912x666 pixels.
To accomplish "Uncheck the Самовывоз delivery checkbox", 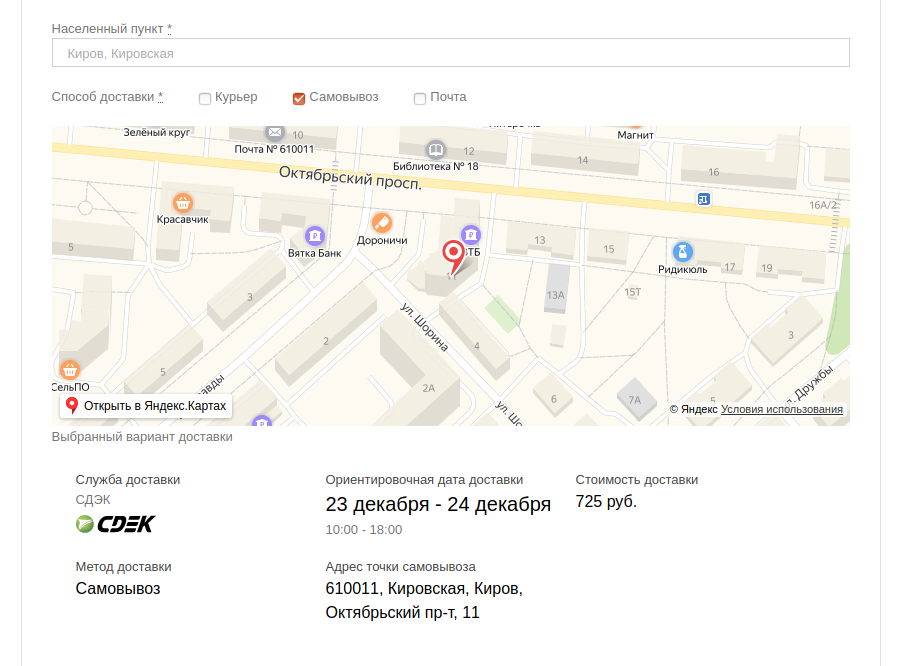I will [298, 98].
